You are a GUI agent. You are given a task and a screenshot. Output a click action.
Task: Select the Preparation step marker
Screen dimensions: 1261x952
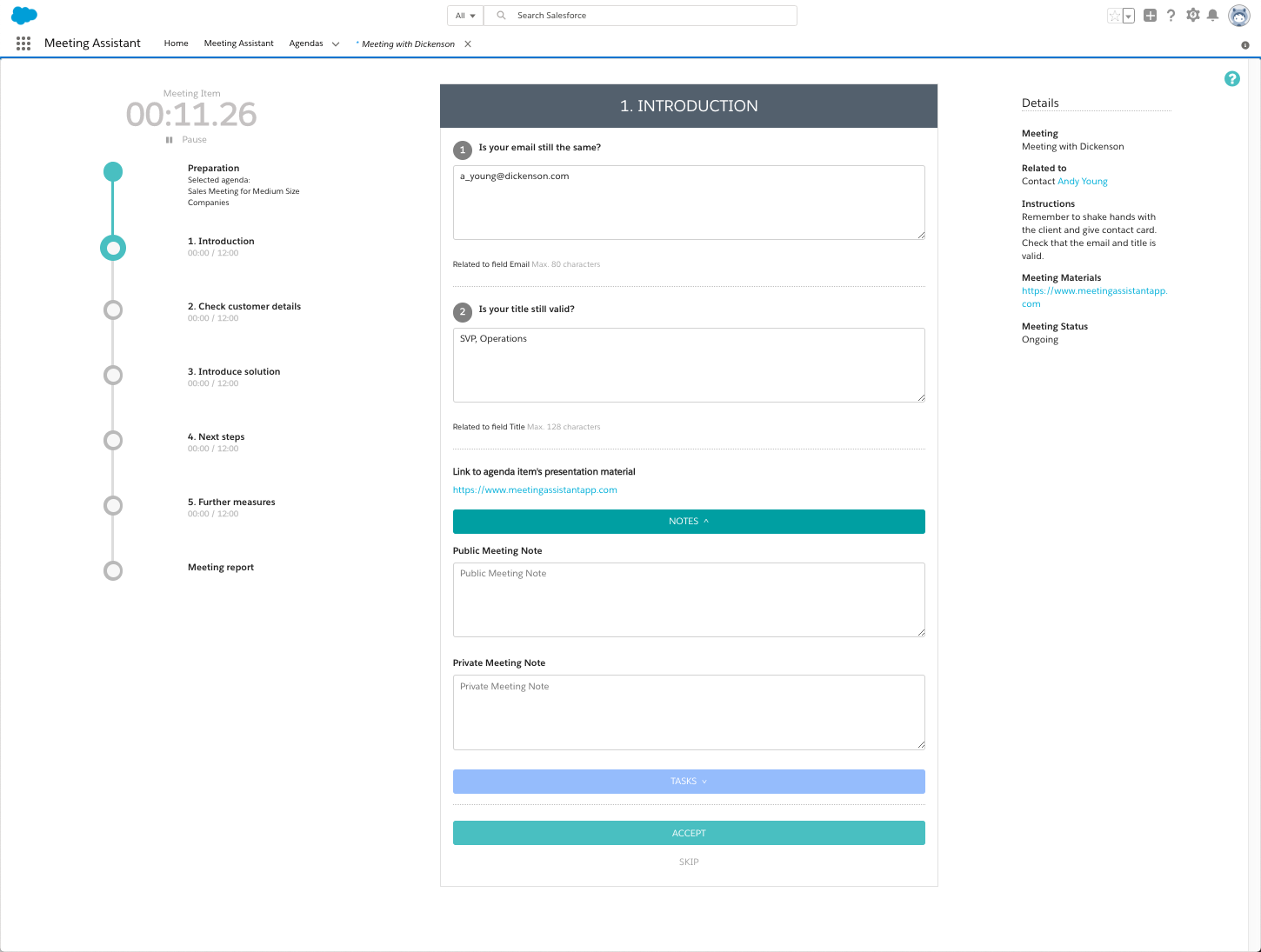pyautogui.click(x=113, y=171)
